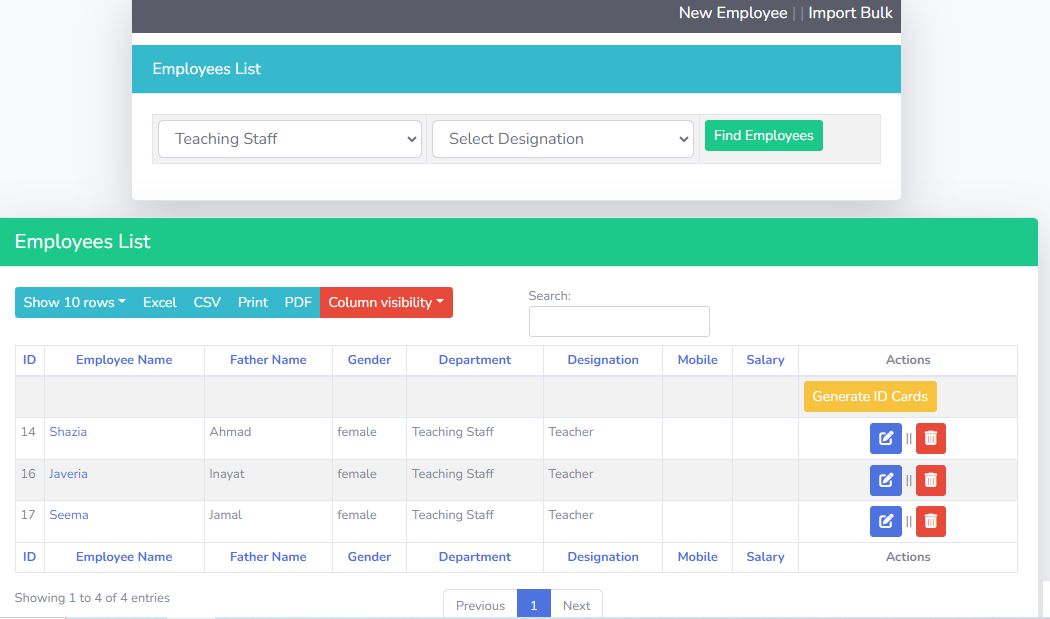This screenshot has height=619, width=1050.
Task: Delete employee Javeria with trash icon
Action: tap(930, 480)
